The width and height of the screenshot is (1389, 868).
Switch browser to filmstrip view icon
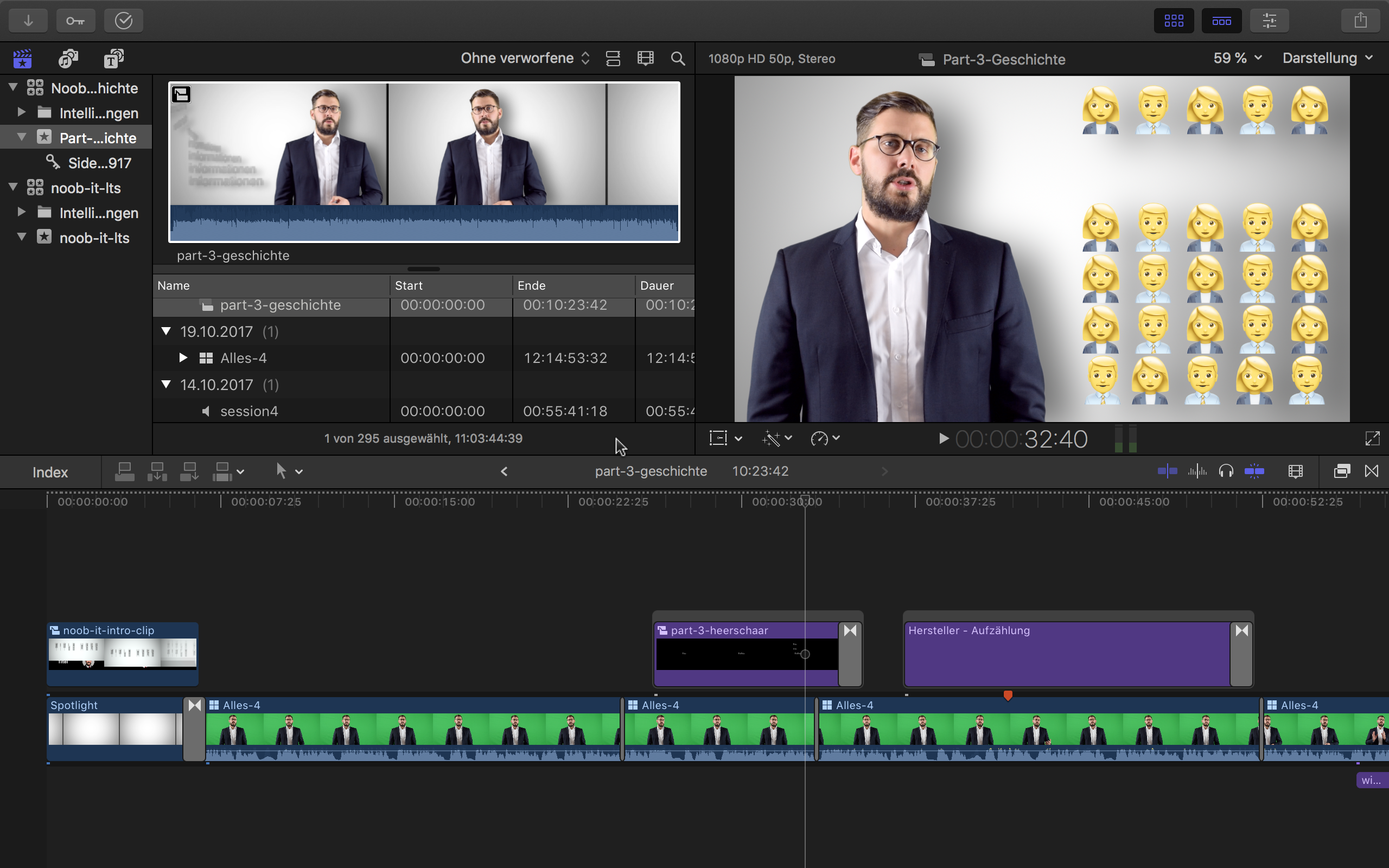click(x=646, y=58)
